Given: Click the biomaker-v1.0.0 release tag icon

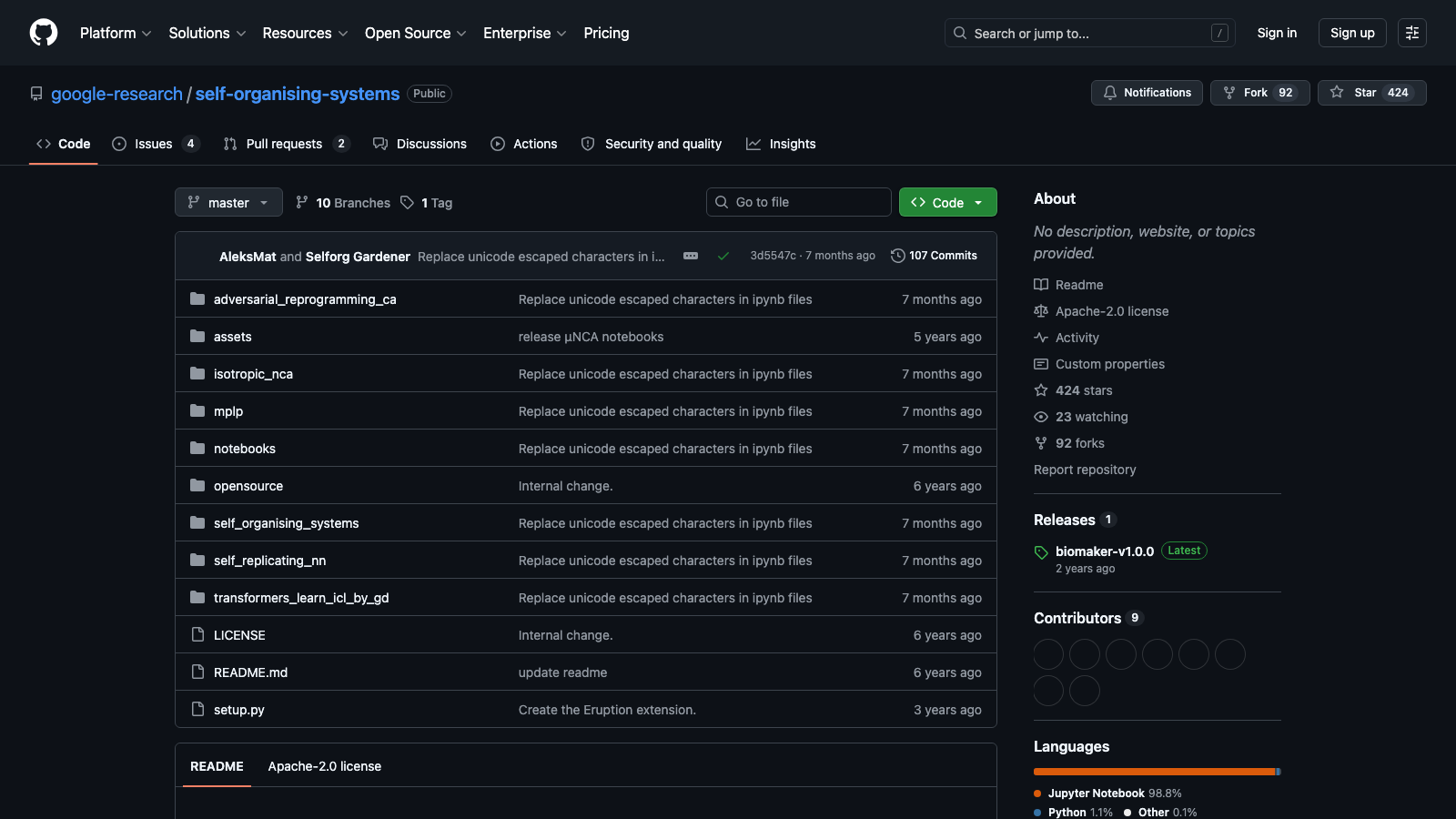Looking at the screenshot, I should 1041,552.
